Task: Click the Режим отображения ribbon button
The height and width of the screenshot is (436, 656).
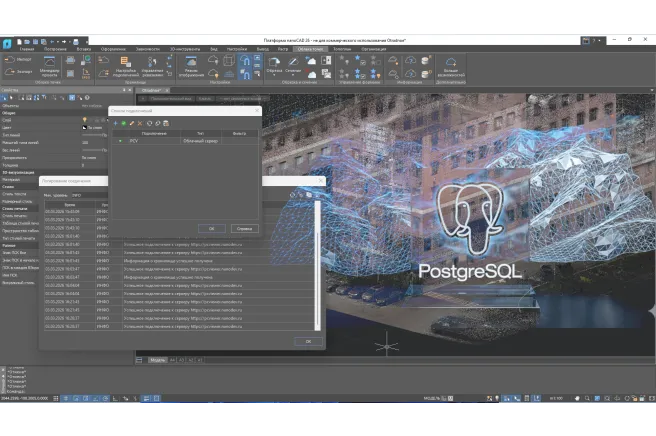Action: coord(191,67)
